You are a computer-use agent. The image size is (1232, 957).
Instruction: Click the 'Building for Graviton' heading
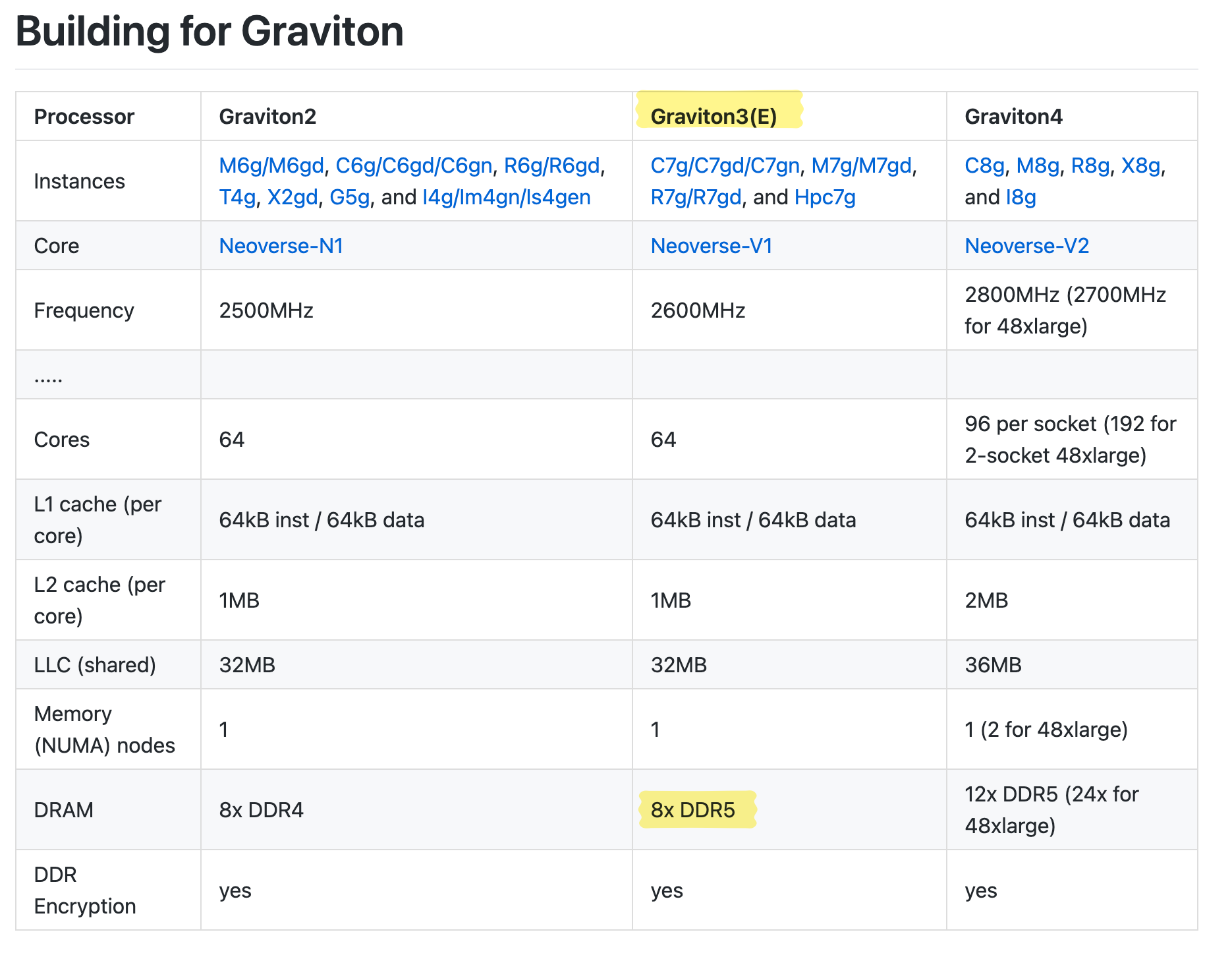coord(210,31)
